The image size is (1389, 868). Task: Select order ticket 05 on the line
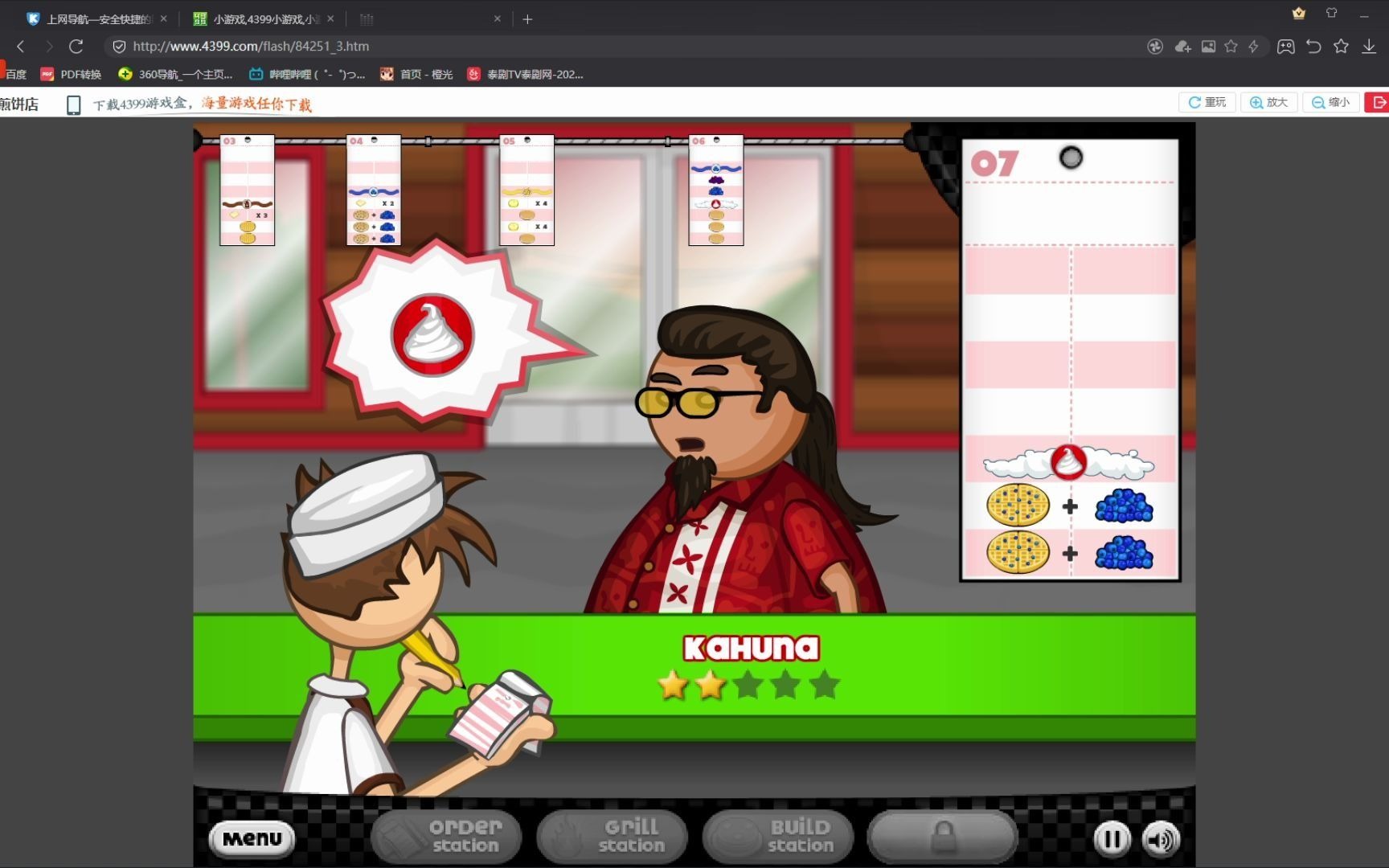[527, 190]
